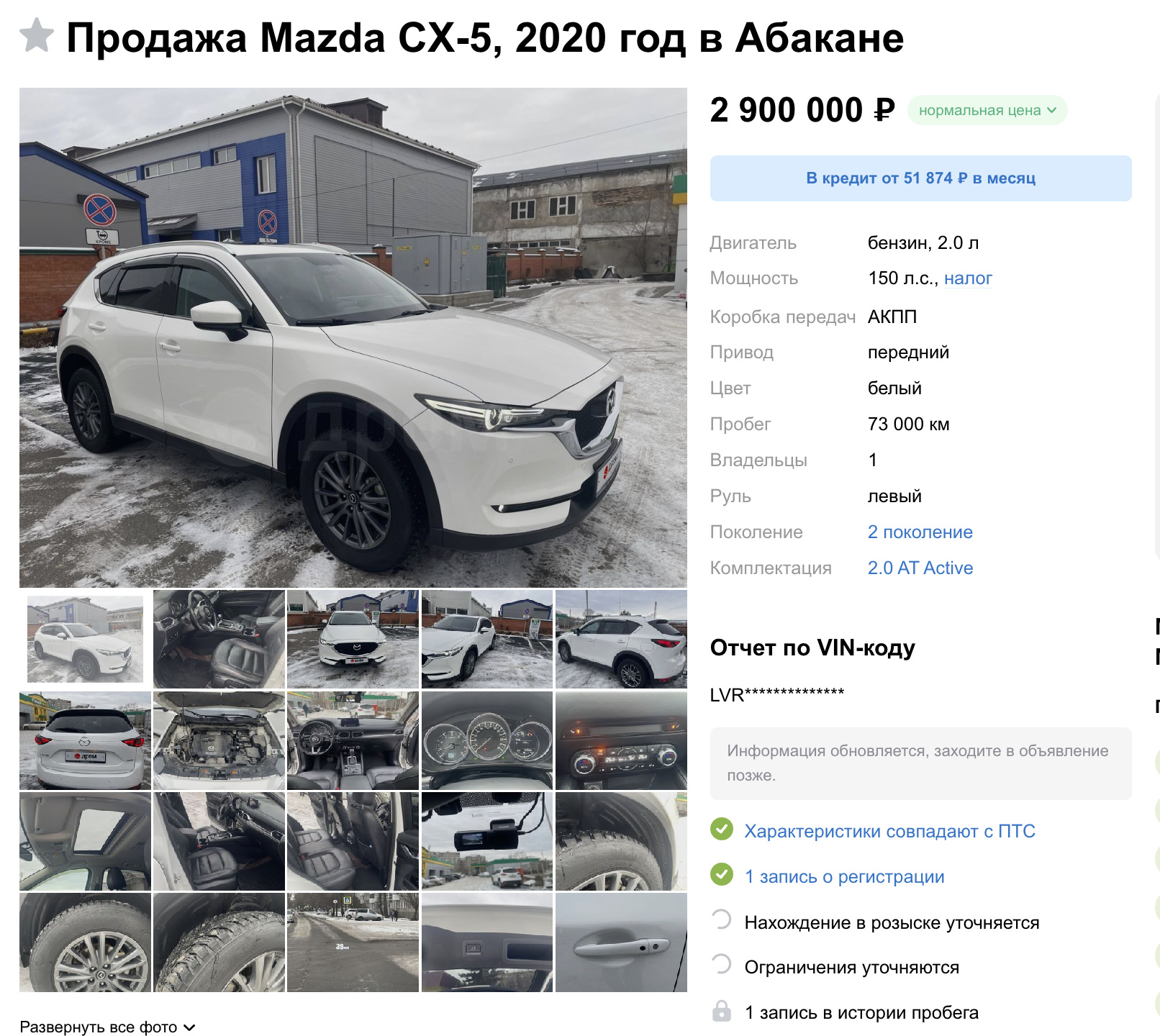Select the instrument cluster gauges thumbnail

point(487,740)
